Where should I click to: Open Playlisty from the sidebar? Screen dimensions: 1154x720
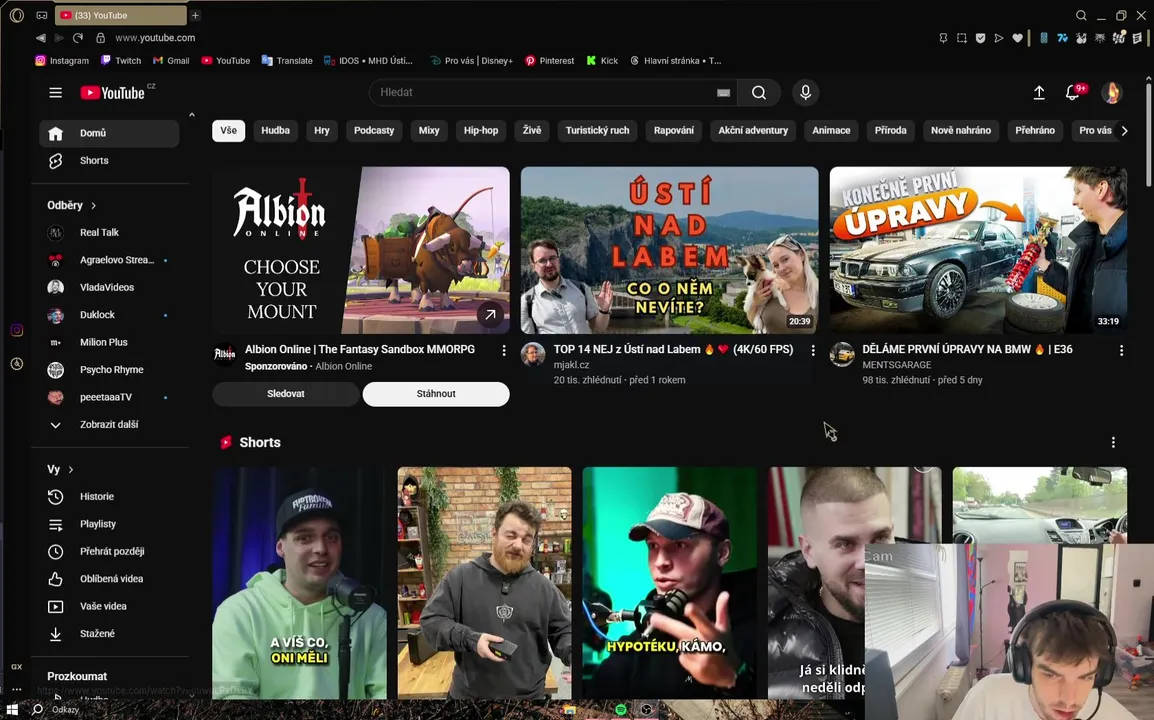(109, 524)
